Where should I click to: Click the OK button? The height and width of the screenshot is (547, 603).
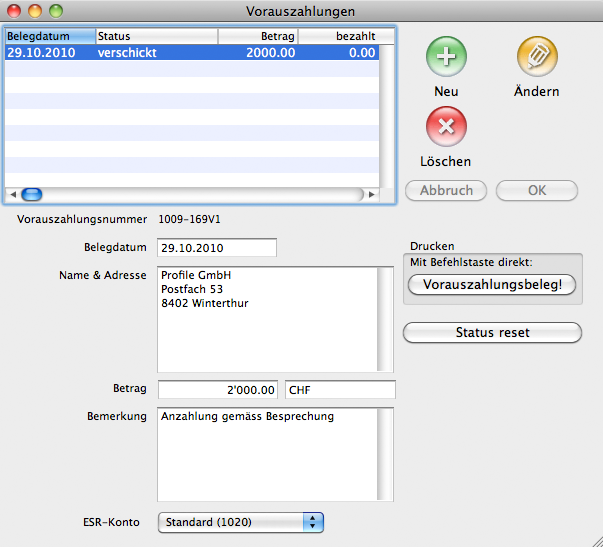(537, 190)
